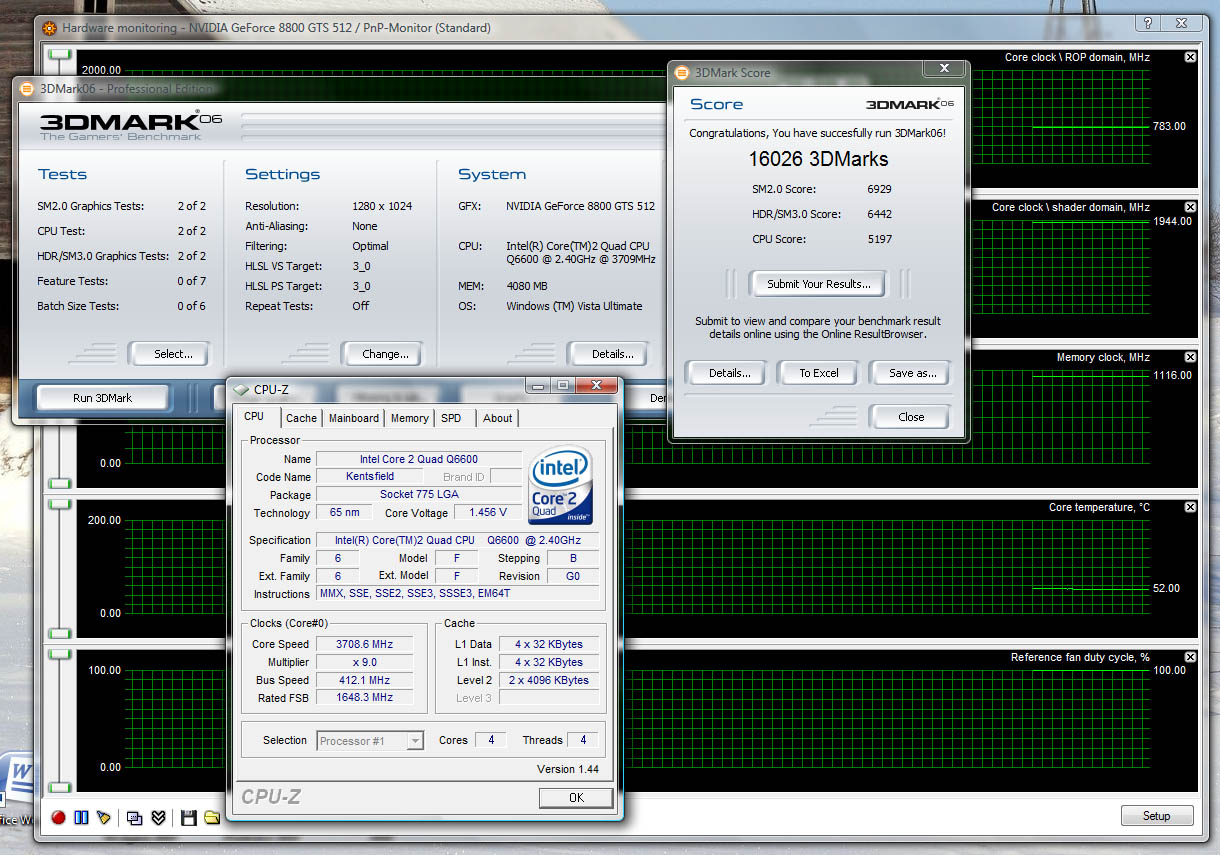This screenshot has width=1220, height=855.
Task: Minimize the CPU-Z window
Action: pyautogui.click(x=539, y=385)
